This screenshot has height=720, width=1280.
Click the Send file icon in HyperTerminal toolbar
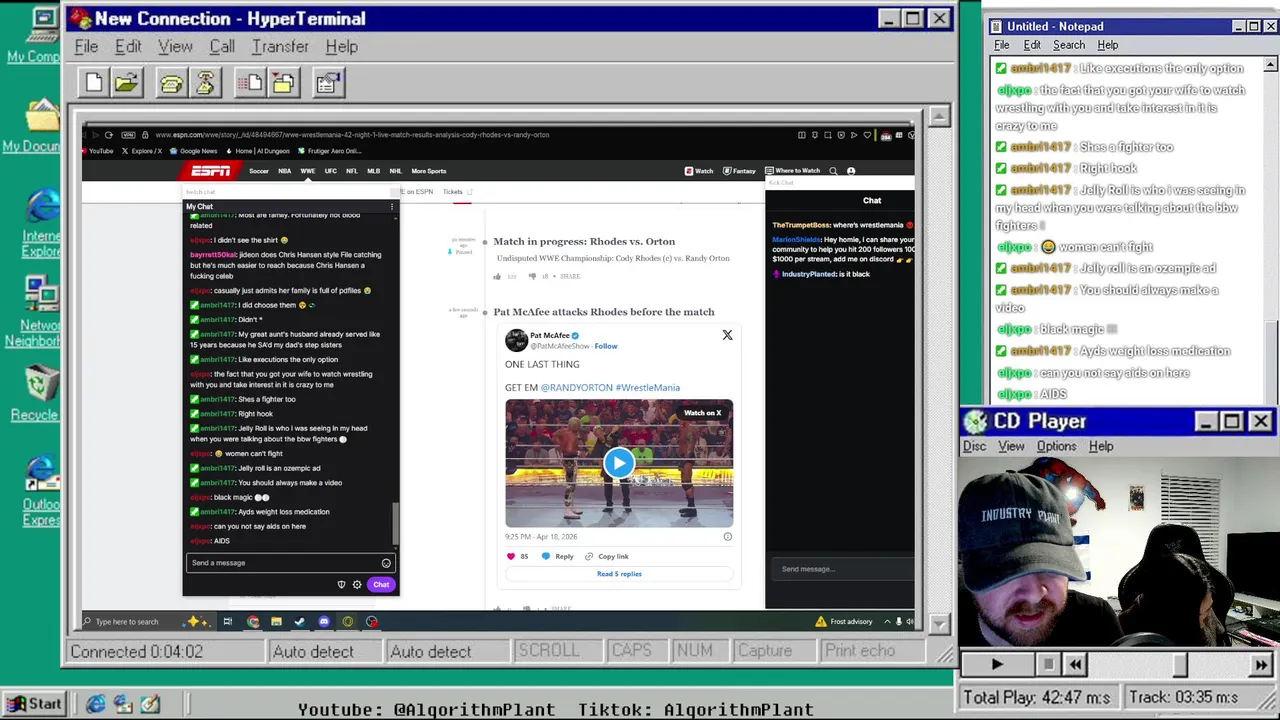[x=249, y=83]
